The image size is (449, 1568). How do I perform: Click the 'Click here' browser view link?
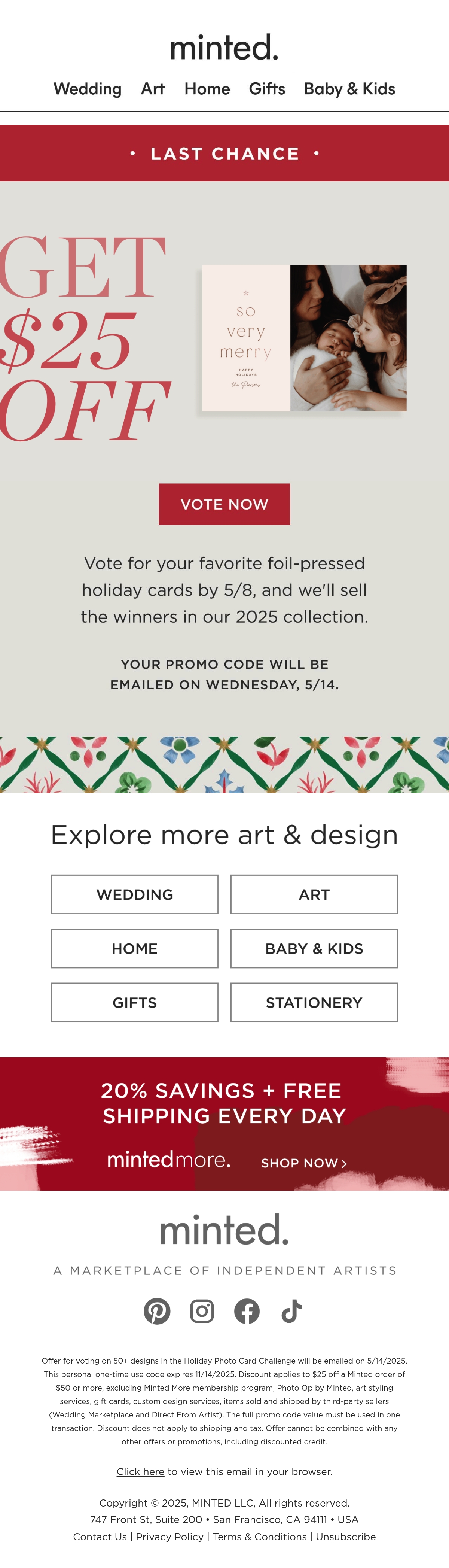point(141,1471)
